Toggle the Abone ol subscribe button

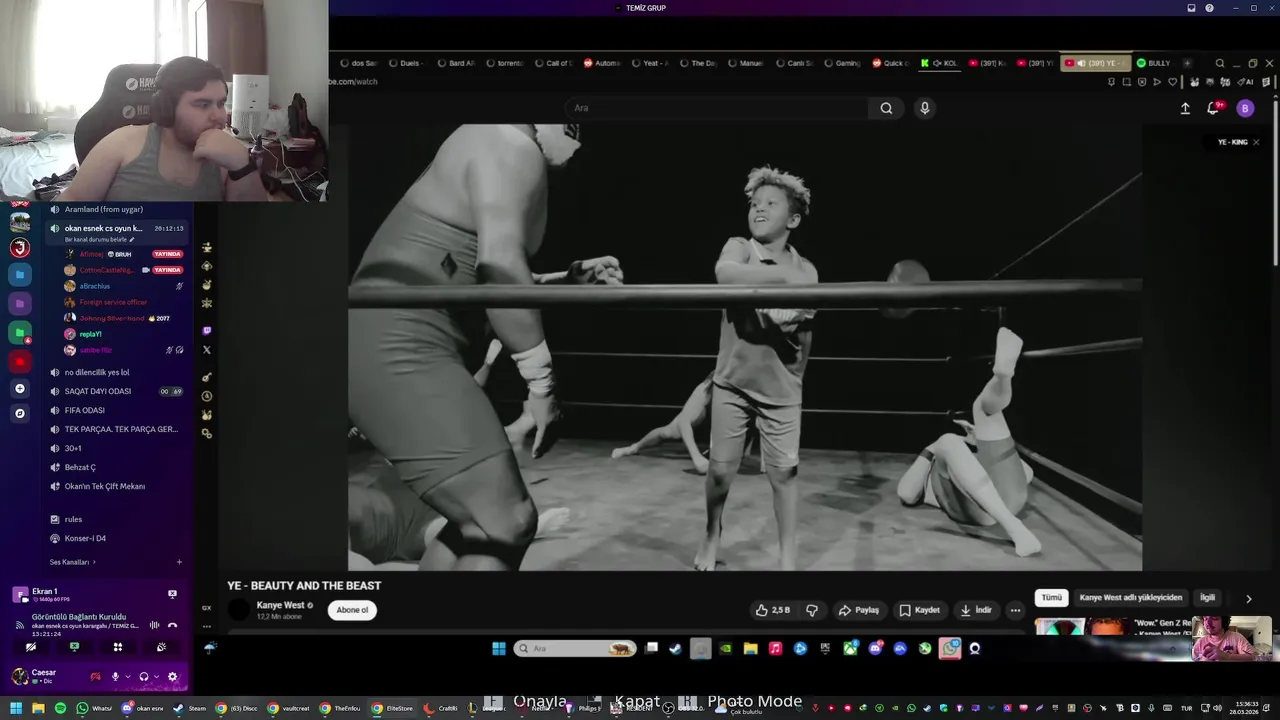click(x=352, y=610)
